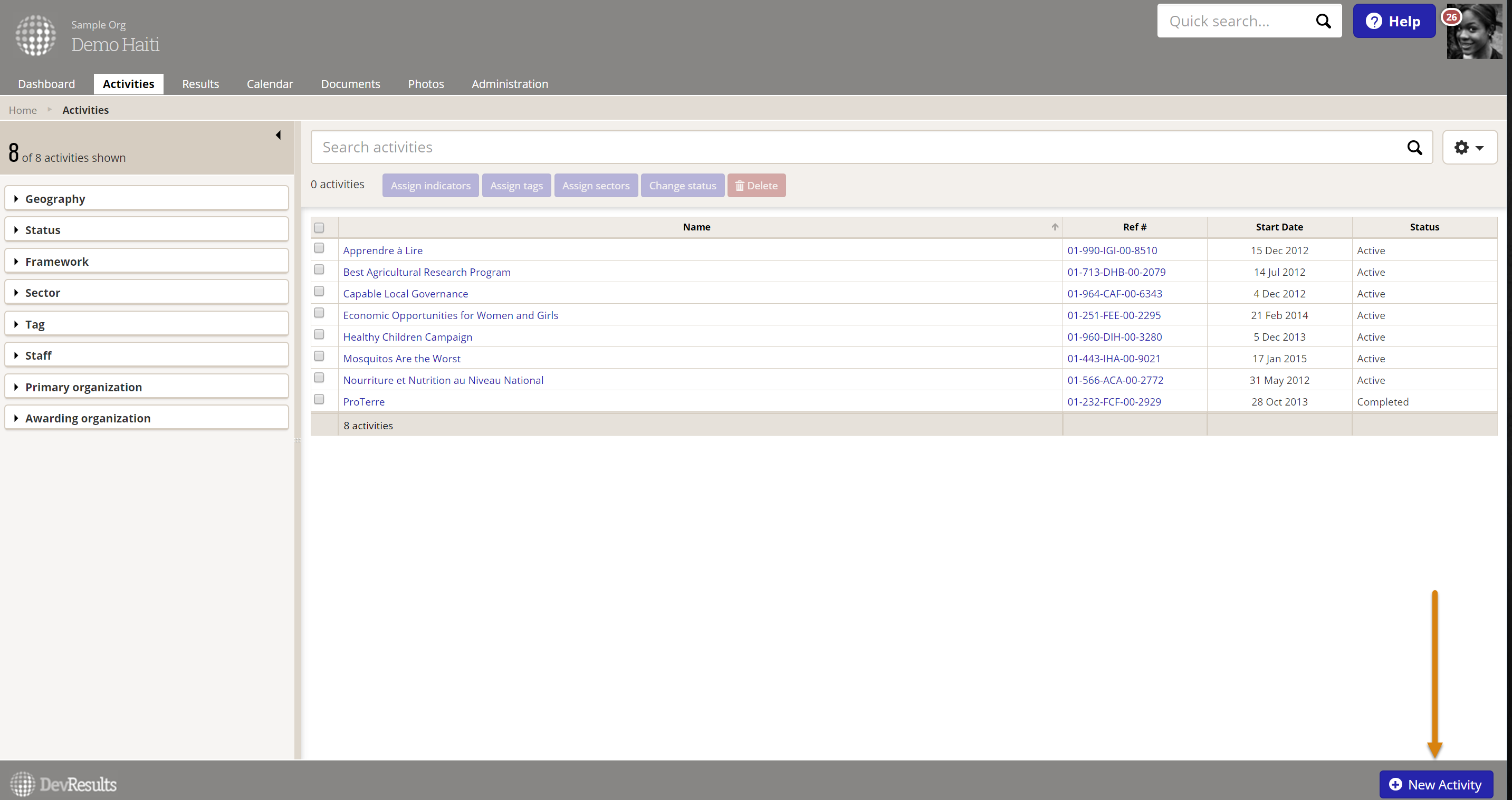Check the Apprendre à Lire row checkbox

pos(319,248)
